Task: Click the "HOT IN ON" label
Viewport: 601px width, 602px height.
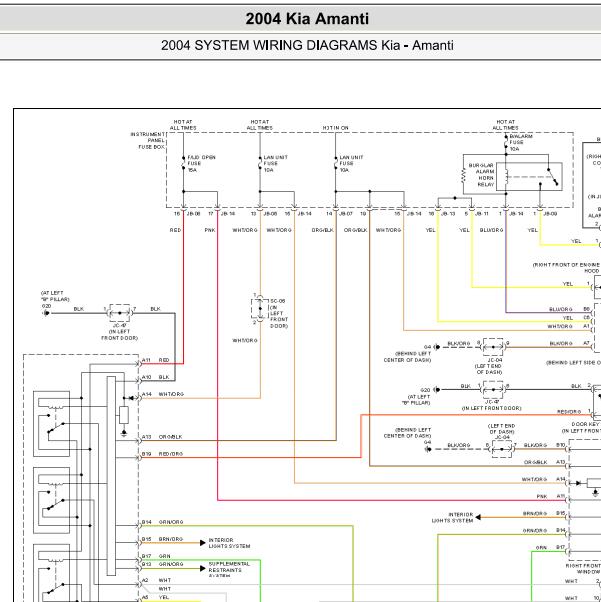Action: click(x=335, y=128)
